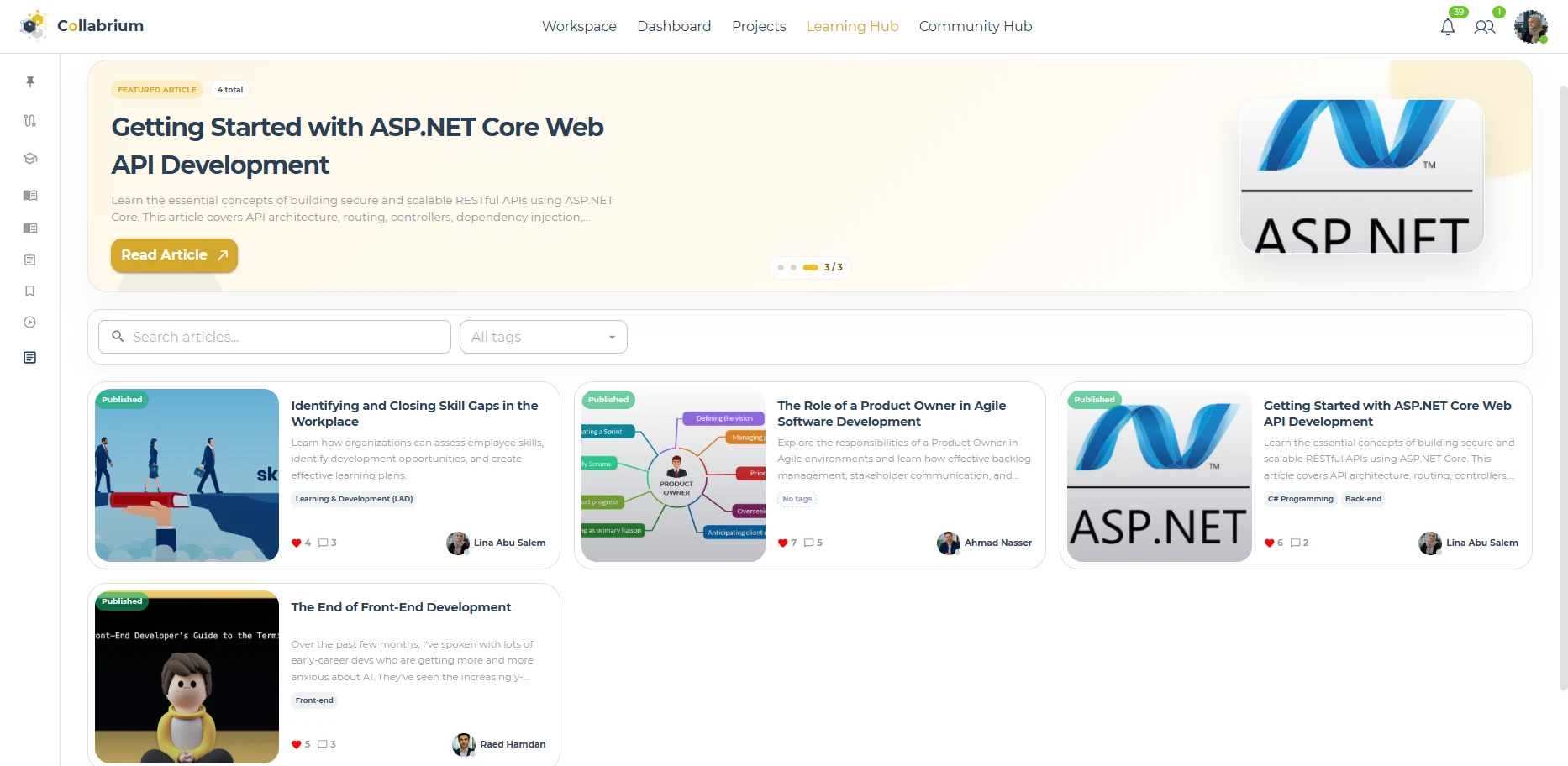Open the Skill Gaps in the Workplace article title

[x=414, y=413]
